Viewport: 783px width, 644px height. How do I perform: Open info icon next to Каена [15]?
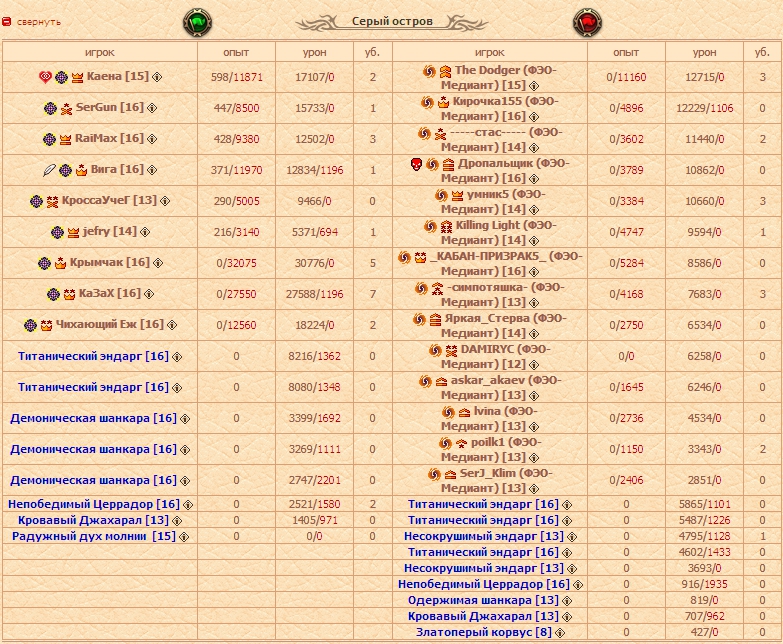(157, 77)
